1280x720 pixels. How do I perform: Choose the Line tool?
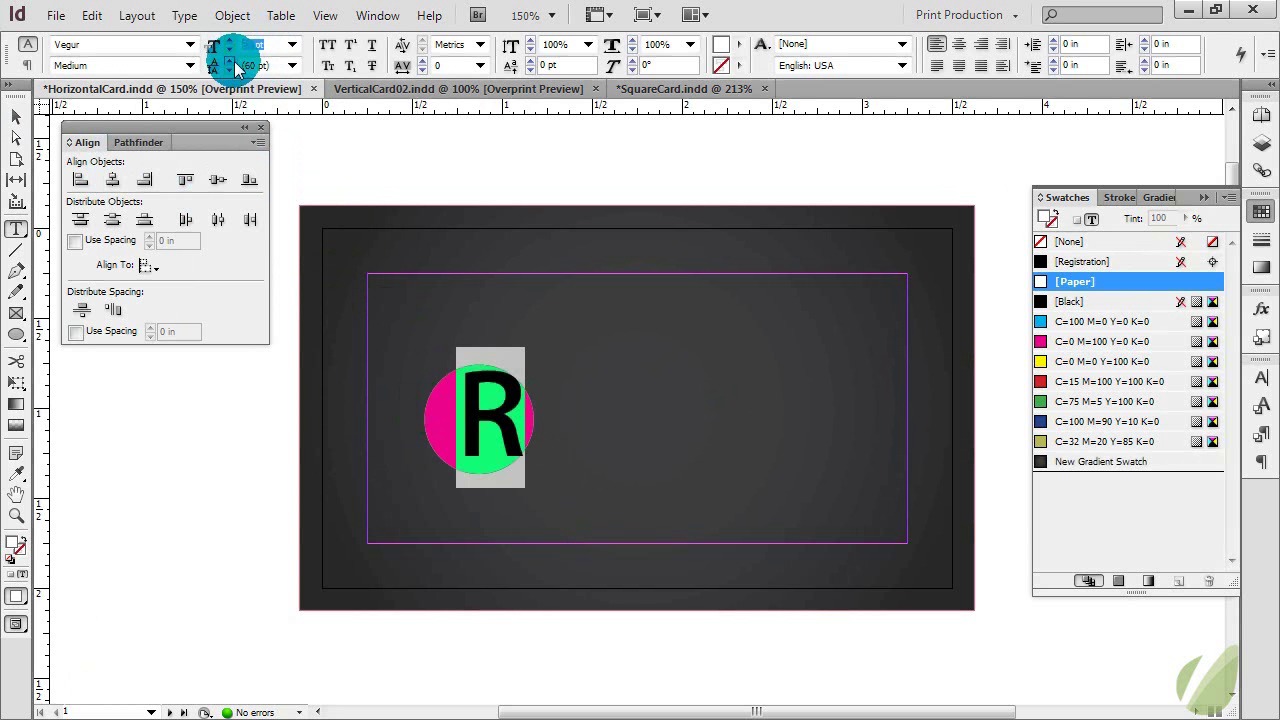16,250
